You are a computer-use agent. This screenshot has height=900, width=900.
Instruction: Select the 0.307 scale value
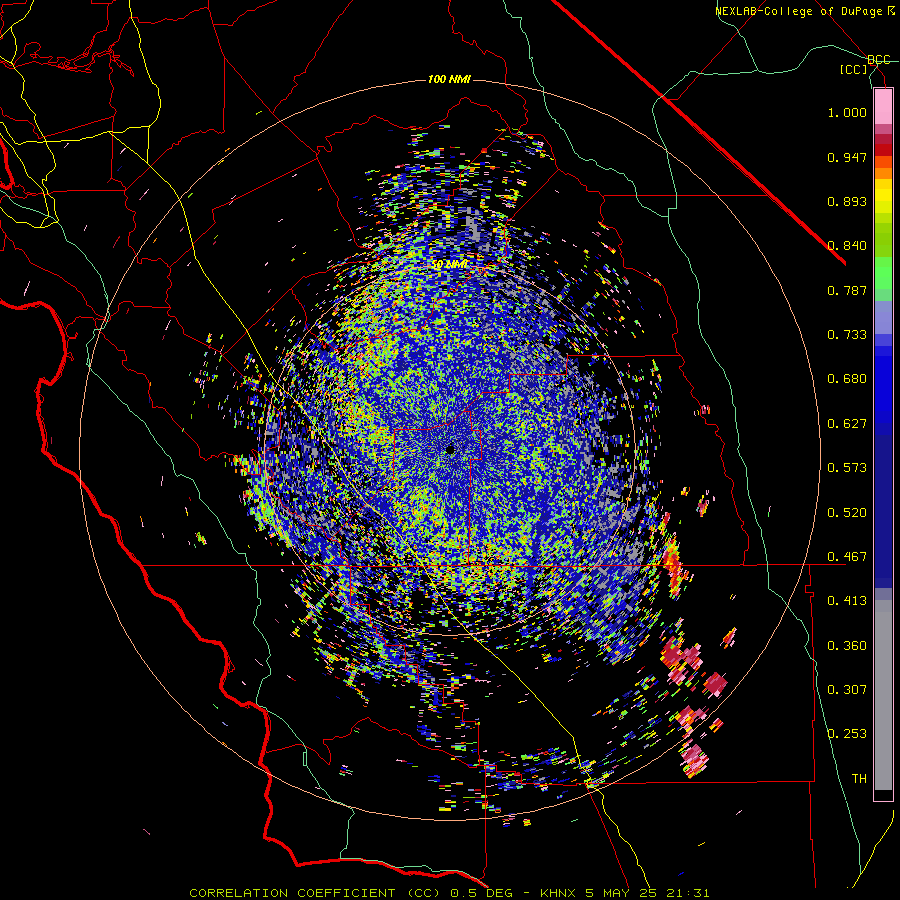tap(847, 690)
